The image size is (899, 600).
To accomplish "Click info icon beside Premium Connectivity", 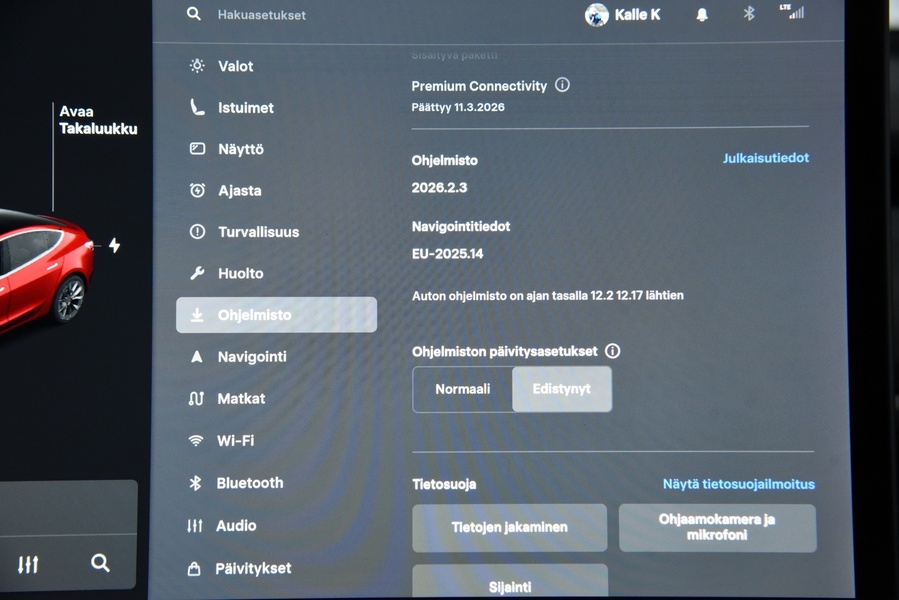I will 562,85.
